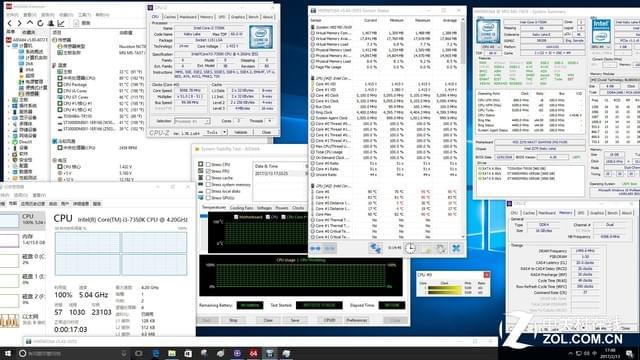Select 内存 in Task Manager sidebar
The image size is (640, 360).
click(23, 239)
